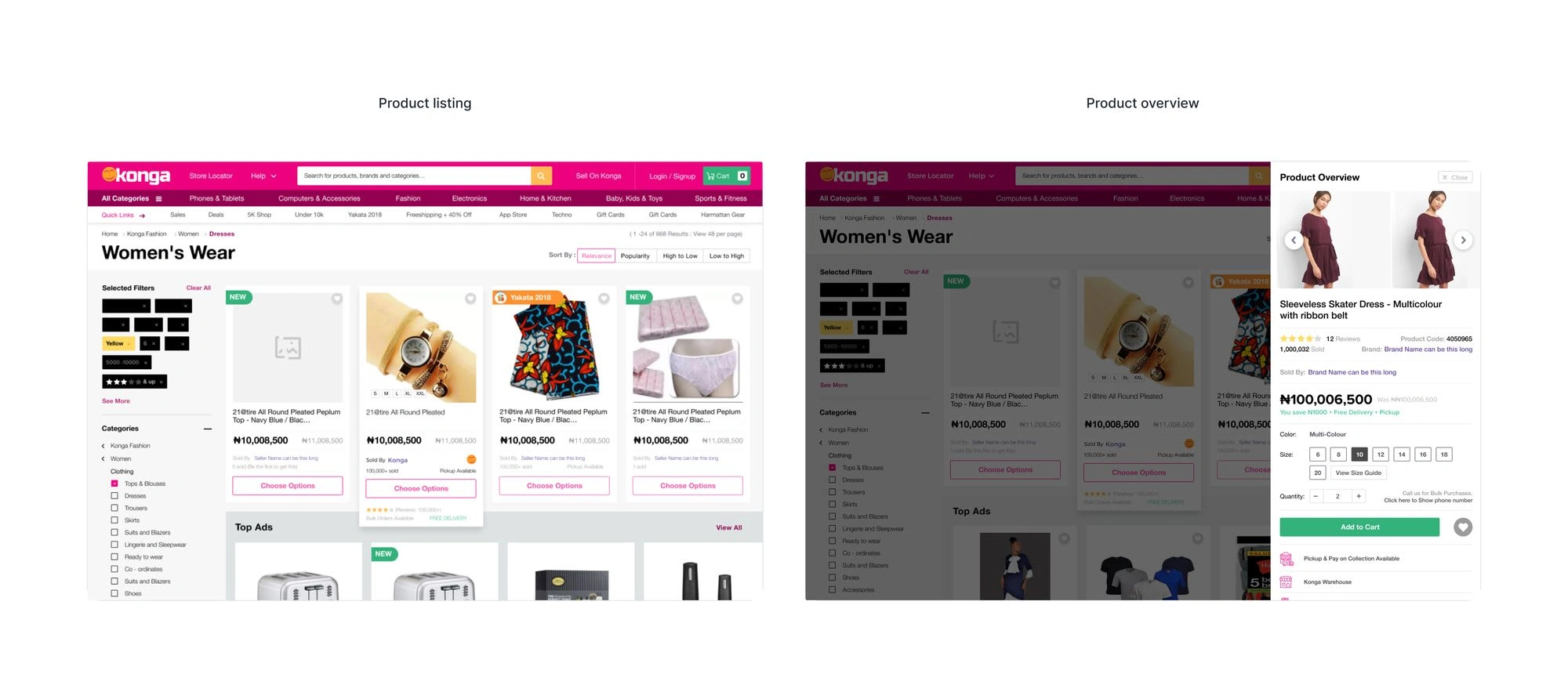
Task: Show next product image with right arrow
Action: (1463, 241)
